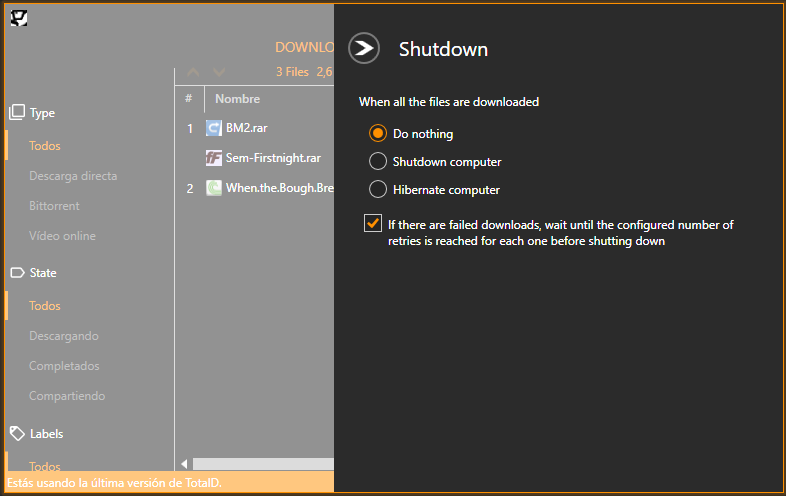The width and height of the screenshot is (786, 496).
Task: Click the move down chevron arrow
Action: coord(219,72)
